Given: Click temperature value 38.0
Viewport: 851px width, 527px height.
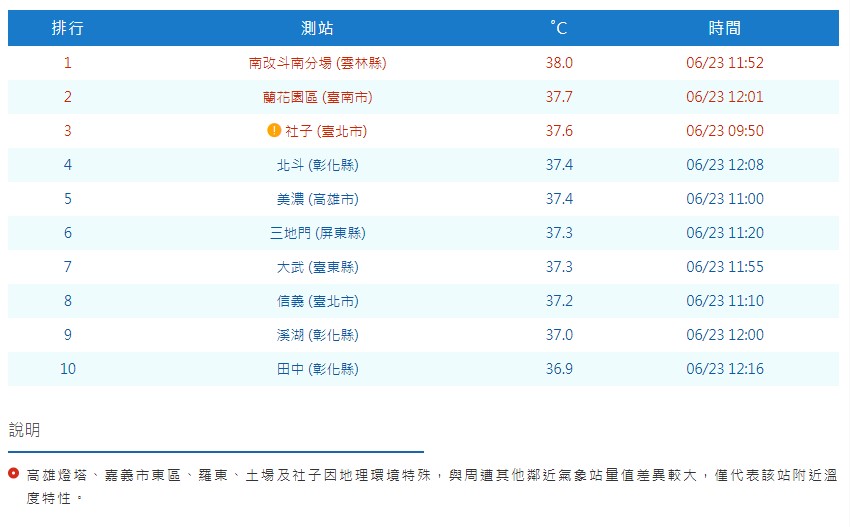Looking at the screenshot, I should (559, 62).
